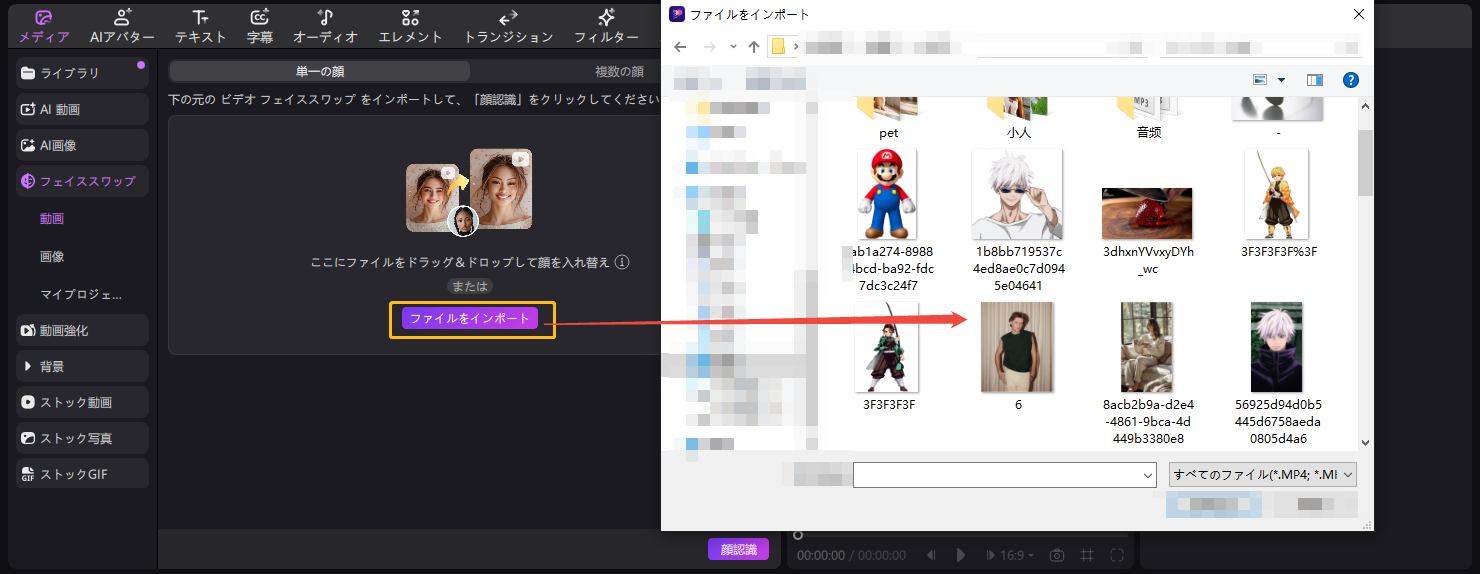Image resolution: width=1480 pixels, height=574 pixels.
Task: Click the snapshot camera icon in preview bar
Action: pyautogui.click(x=1056, y=555)
